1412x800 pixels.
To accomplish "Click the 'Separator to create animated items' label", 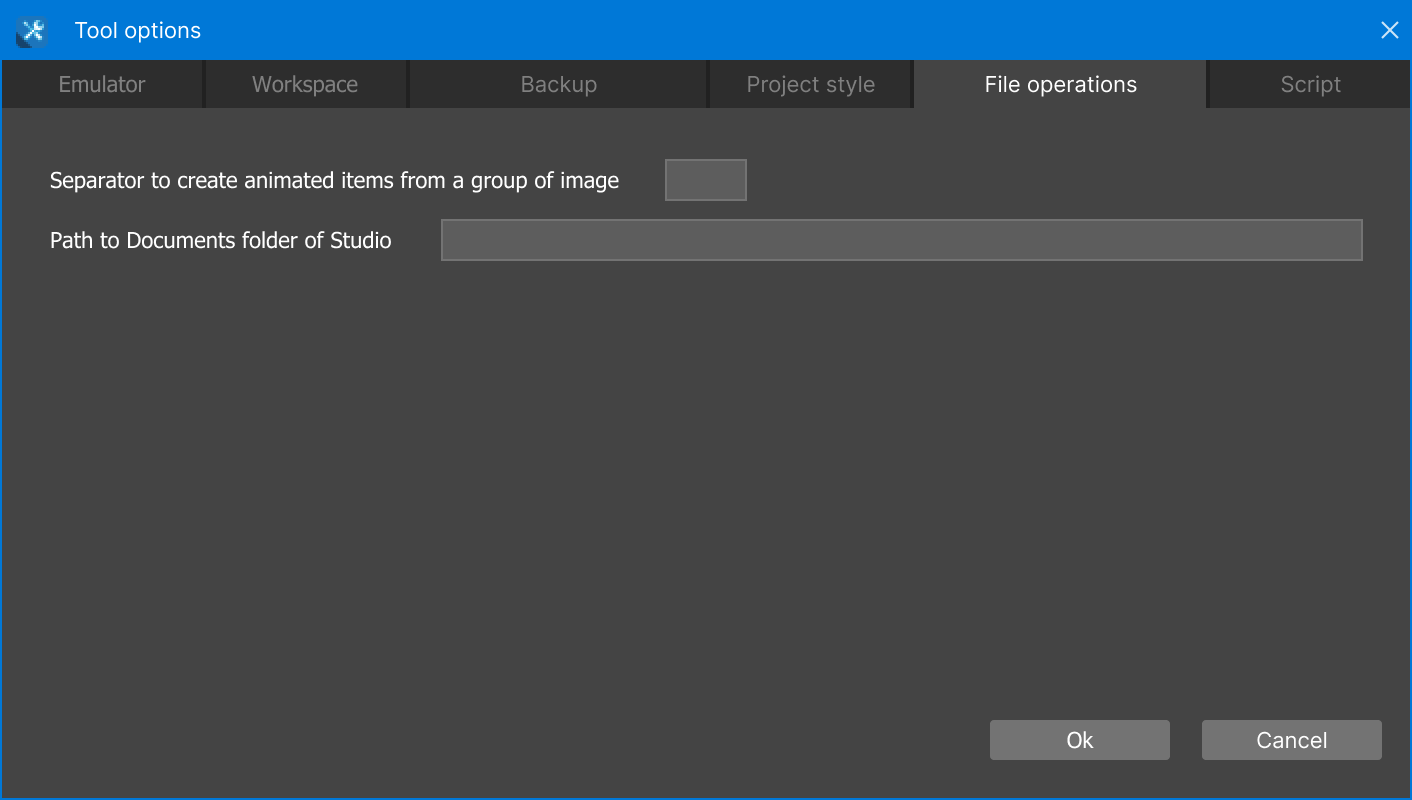I will [x=334, y=181].
